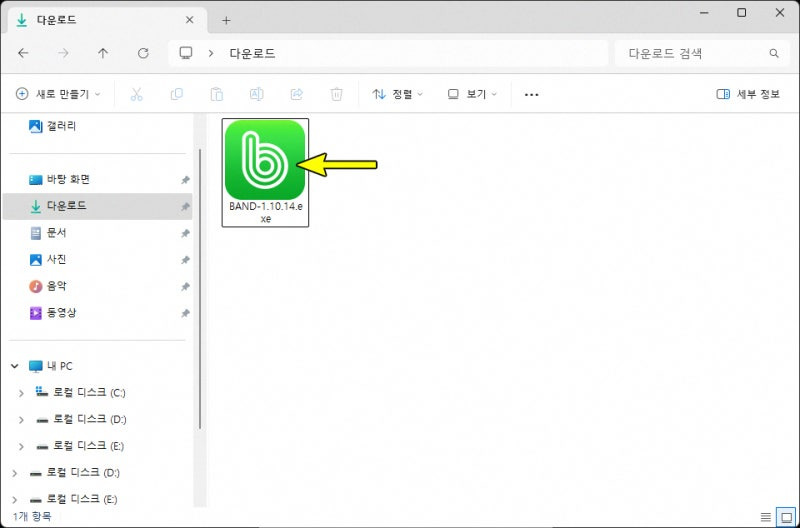The width and height of the screenshot is (800, 528).
Task: Click the sidebar vertical scrollbar
Action: pos(199,289)
